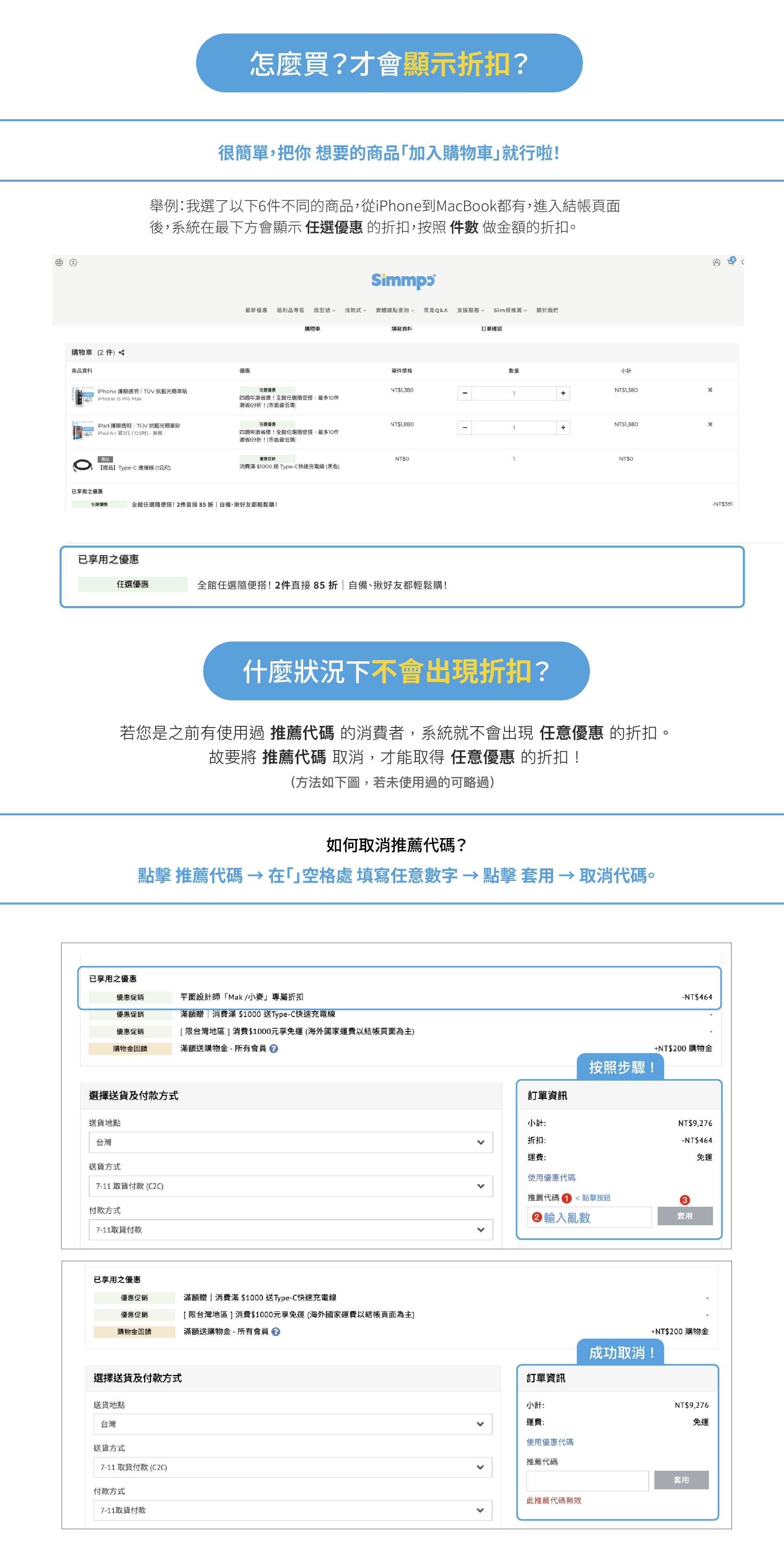Click the 使用優惠代碼 link
Image resolution: width=784 pixels, height=1564 pixels.
[x=551, y=1177]
